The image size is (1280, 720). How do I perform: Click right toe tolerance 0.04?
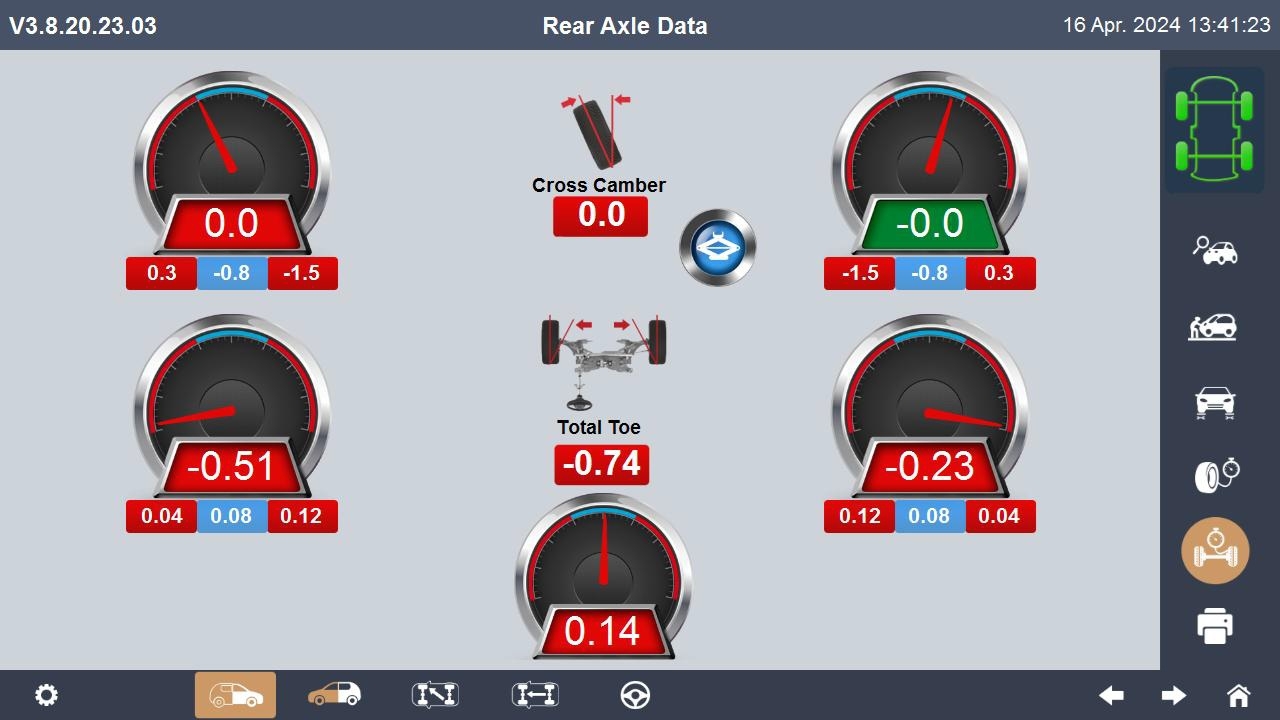[x=1000, y=516]
